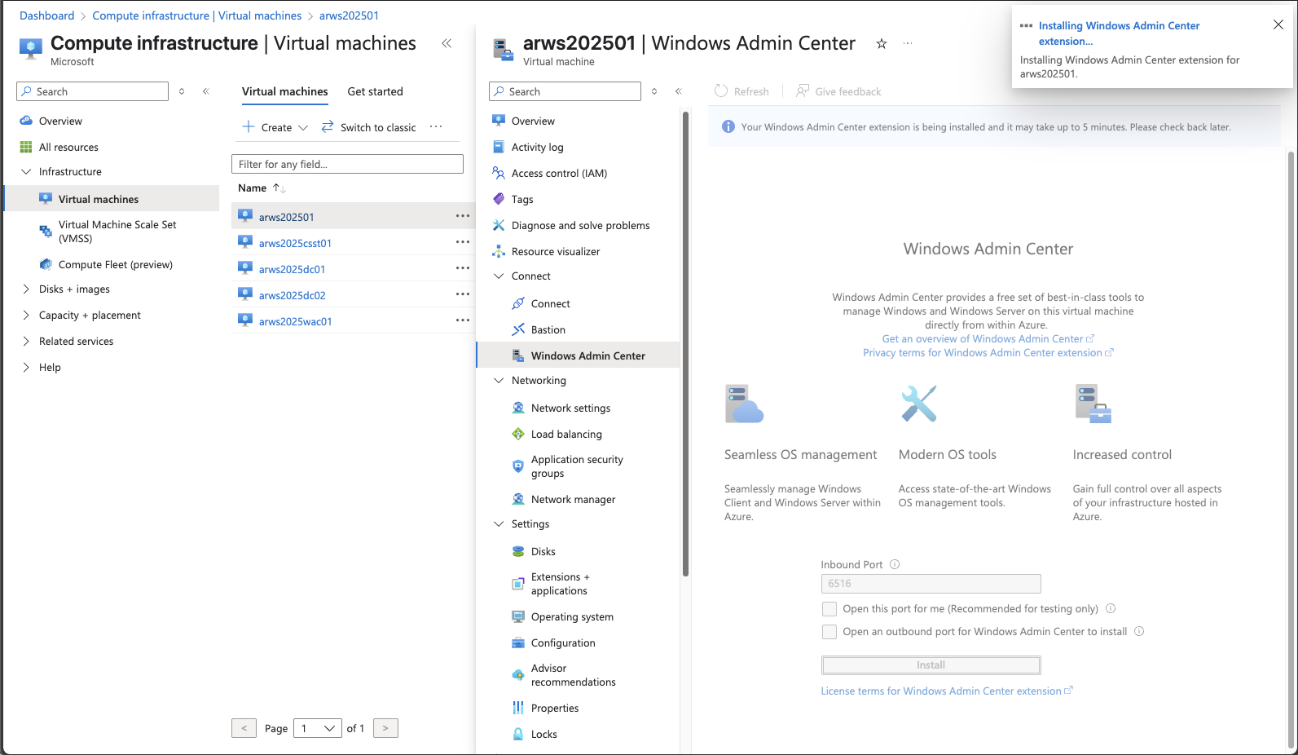Click the Filter for any field box

click(347, 163)
